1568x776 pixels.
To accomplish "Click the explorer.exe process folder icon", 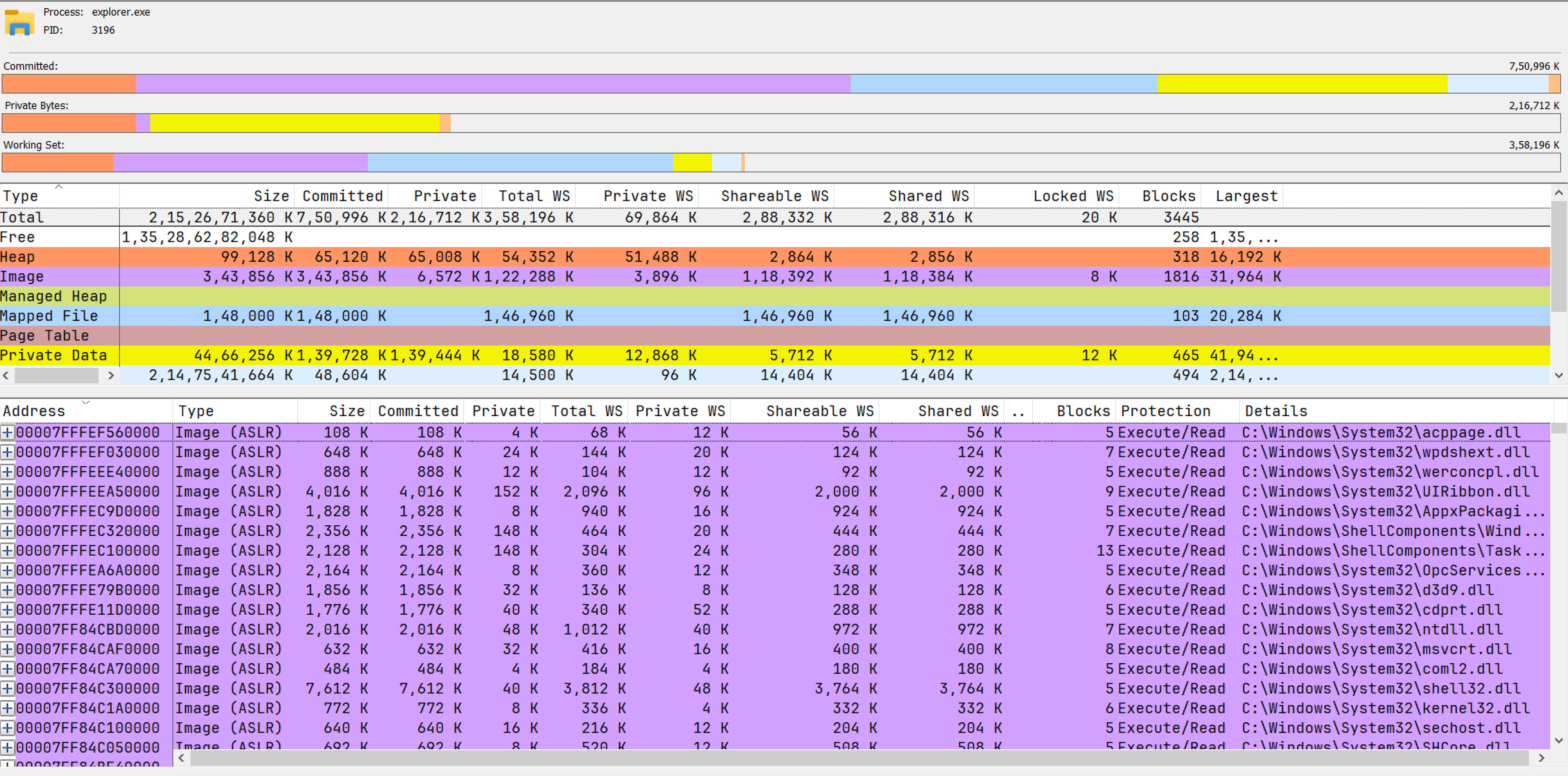I will (19, 22).
